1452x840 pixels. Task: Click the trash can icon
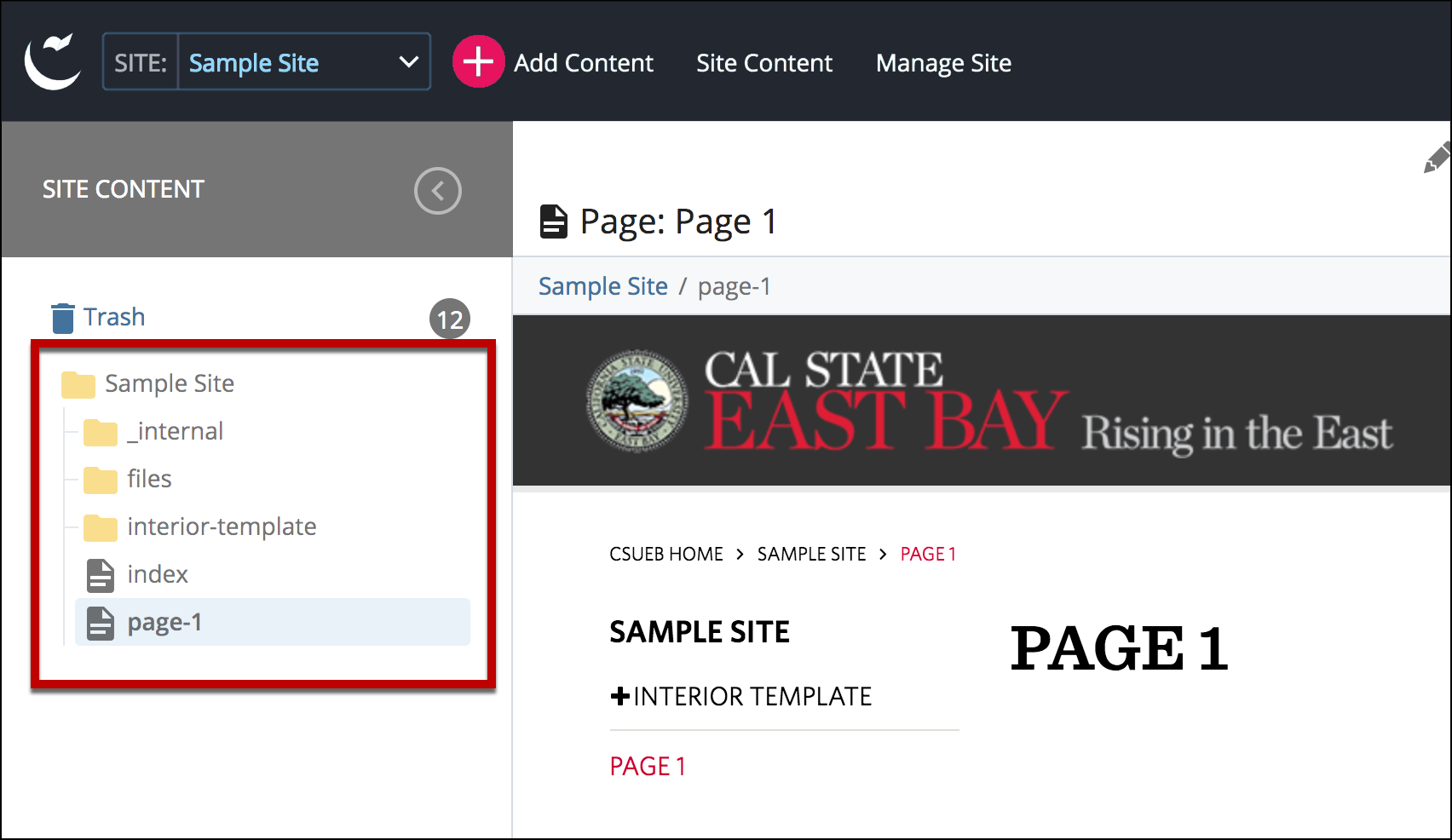coord(62,318)
